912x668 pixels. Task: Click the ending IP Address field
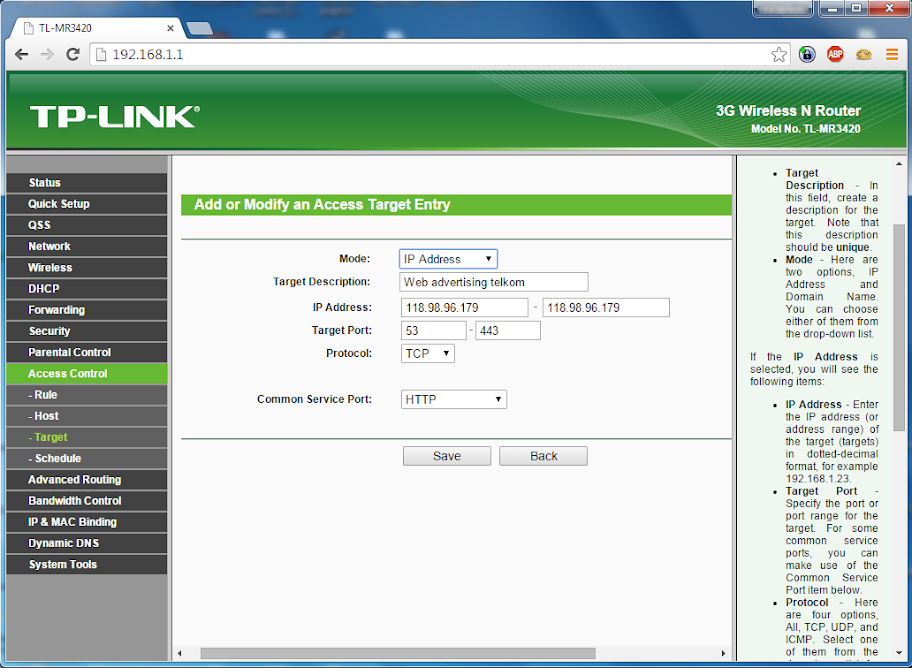pyautogui.click(x=605, y=307)
